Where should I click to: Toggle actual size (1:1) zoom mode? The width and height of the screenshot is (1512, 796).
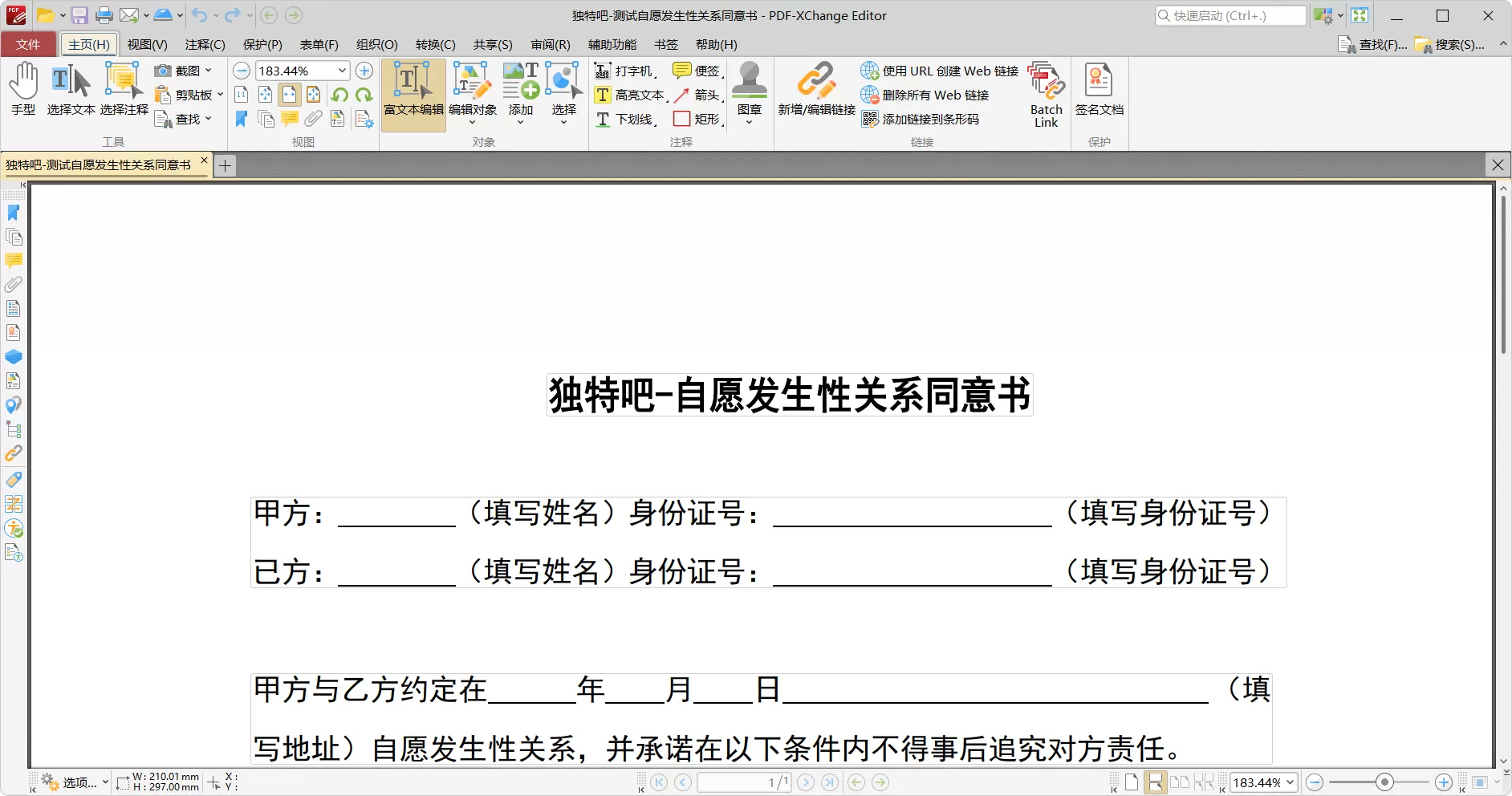(x=241, y=95)
